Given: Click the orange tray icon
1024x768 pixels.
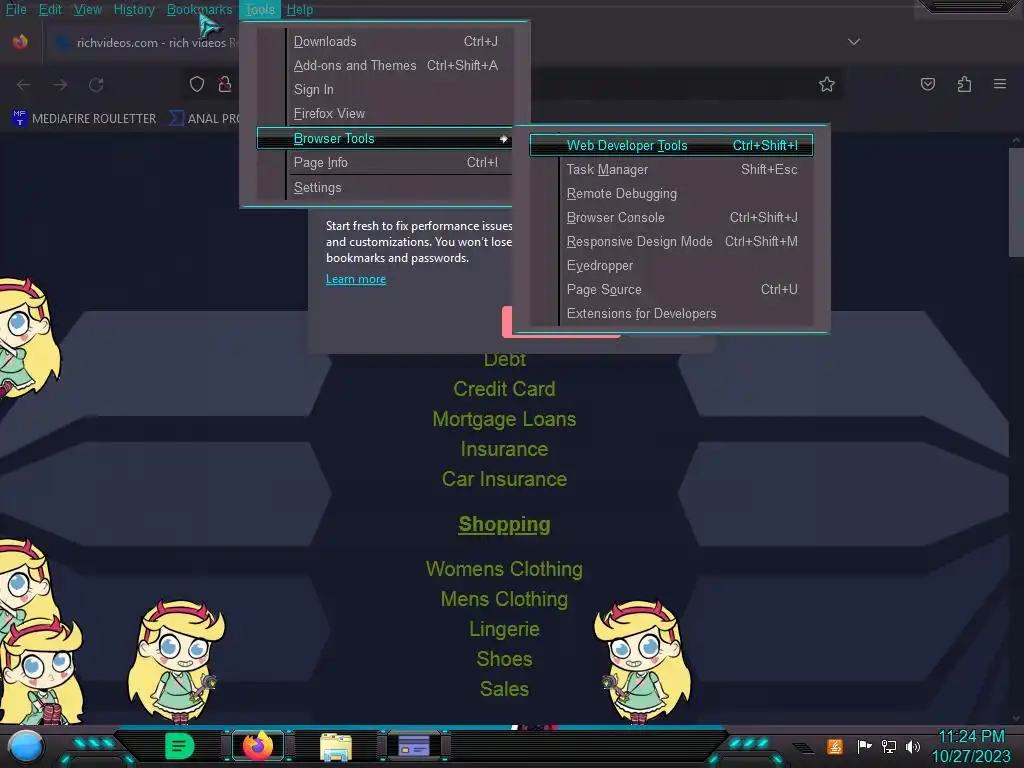Looking at the screenshot, I should click(835, 746).
